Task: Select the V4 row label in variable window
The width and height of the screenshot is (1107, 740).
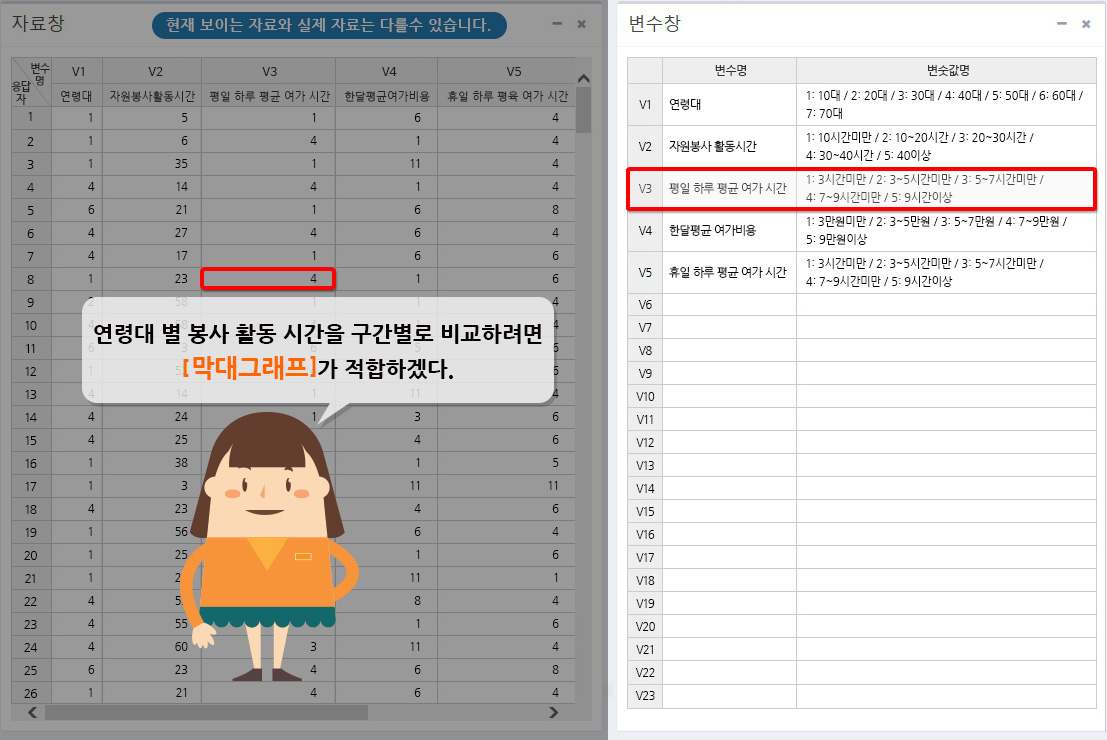Action: coord(645,230)
